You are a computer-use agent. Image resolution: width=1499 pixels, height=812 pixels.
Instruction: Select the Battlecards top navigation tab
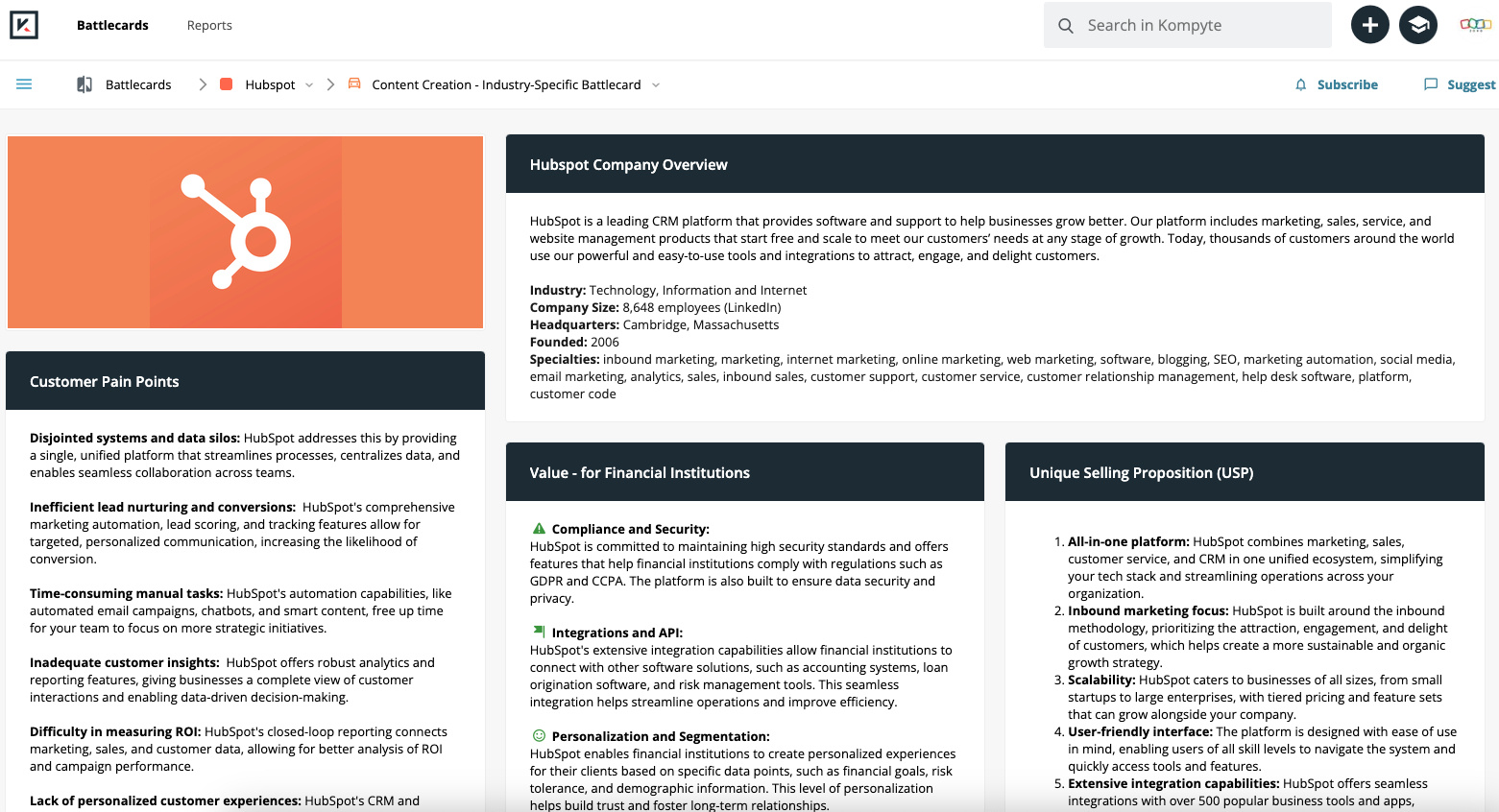[112, 25]
